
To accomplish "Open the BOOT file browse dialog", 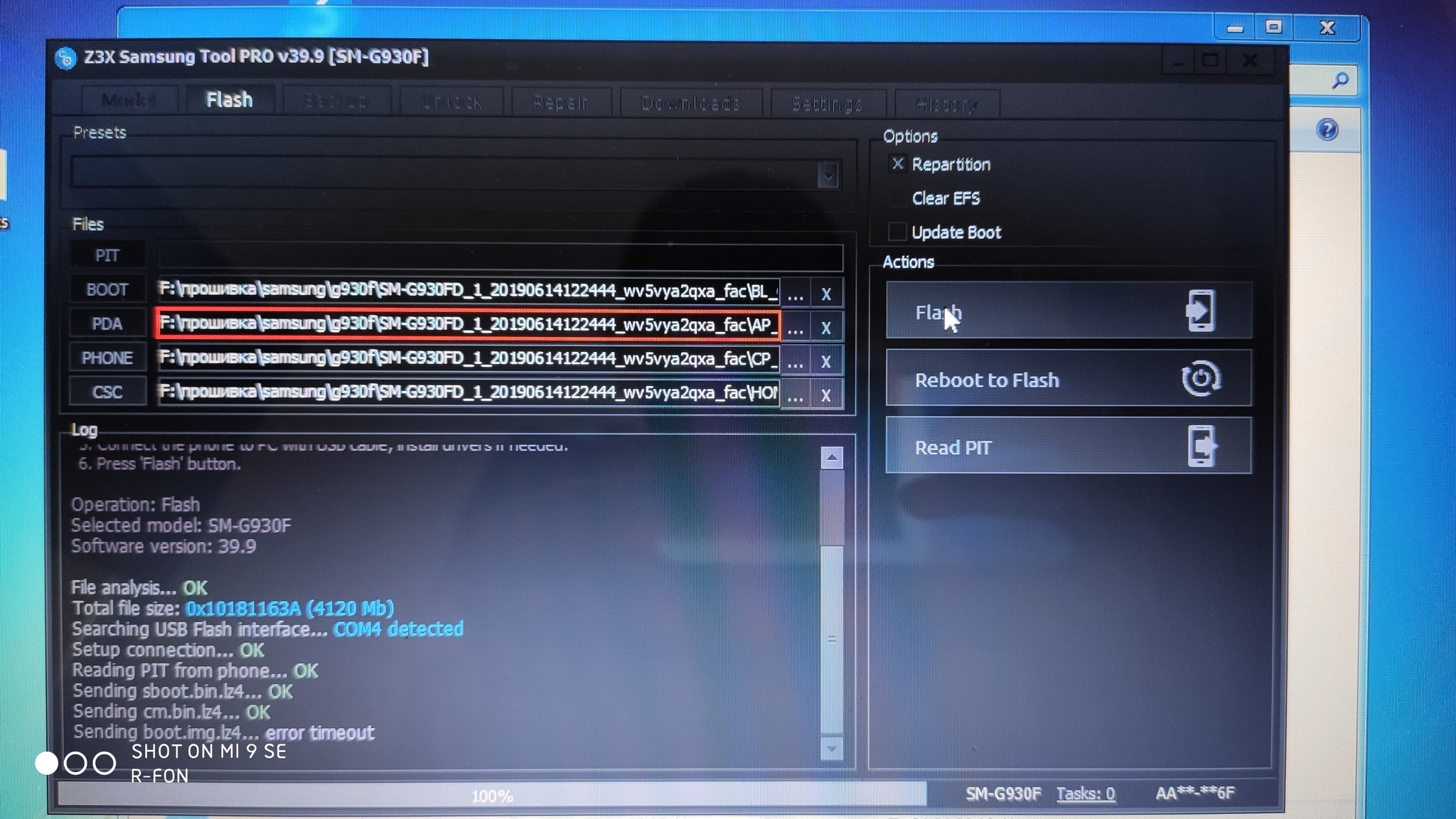I will 796,291.
